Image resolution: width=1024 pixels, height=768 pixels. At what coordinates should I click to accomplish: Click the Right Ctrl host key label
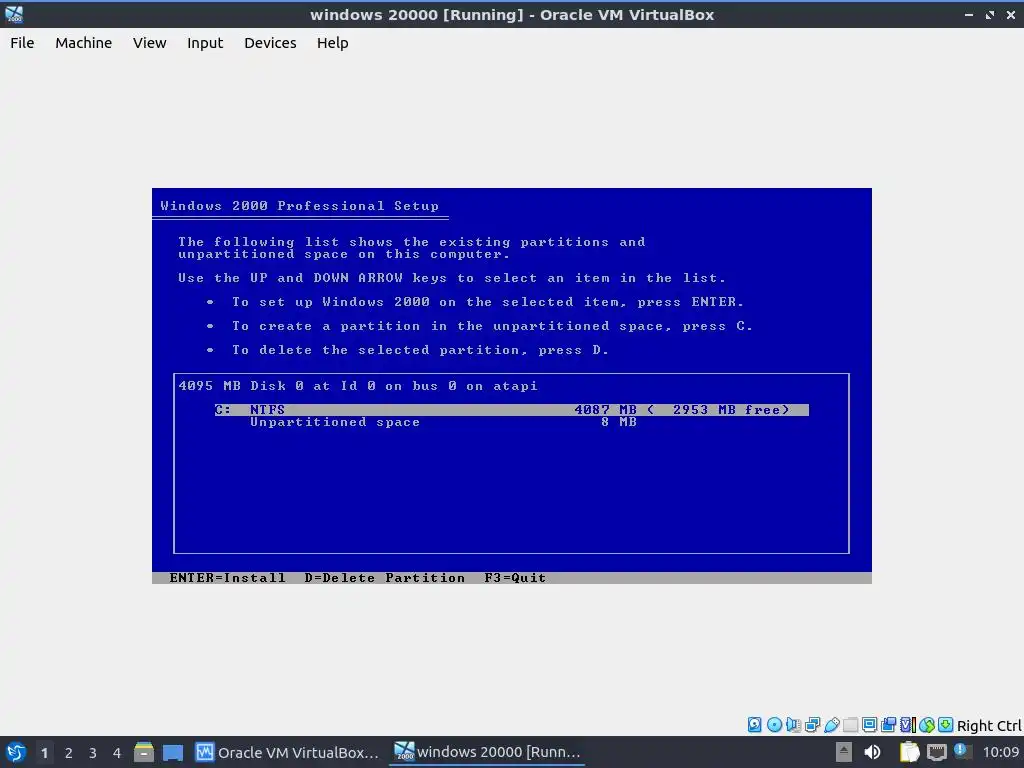[989, 726]
